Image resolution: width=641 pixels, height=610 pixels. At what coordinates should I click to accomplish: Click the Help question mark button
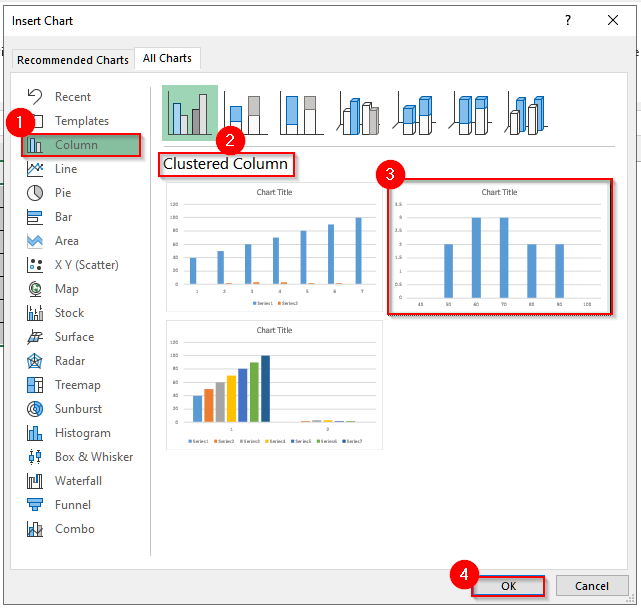click(x=568, y=20)
